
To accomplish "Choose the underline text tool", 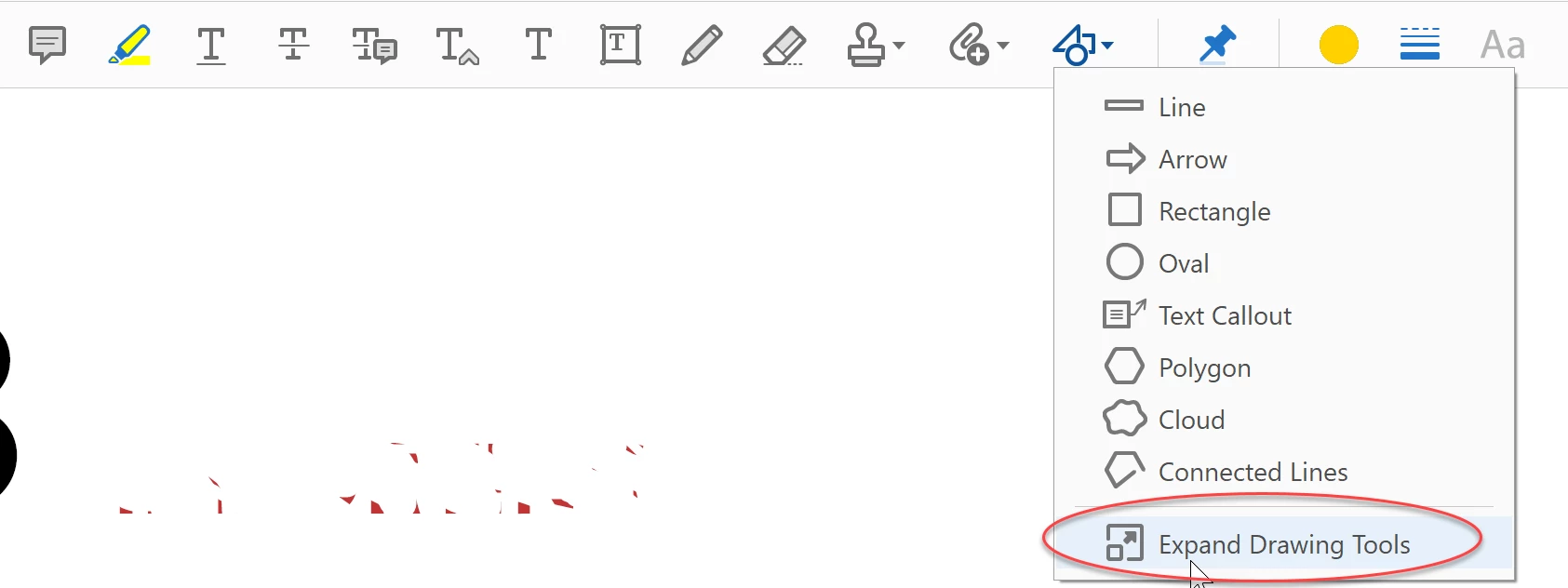I will coord(211,45).
